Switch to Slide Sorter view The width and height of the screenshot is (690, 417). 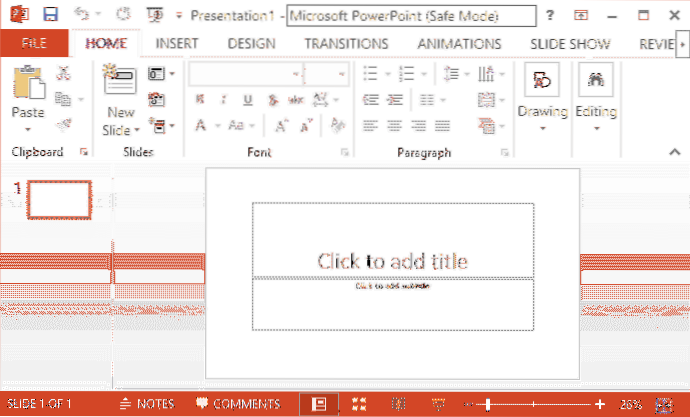359,404
